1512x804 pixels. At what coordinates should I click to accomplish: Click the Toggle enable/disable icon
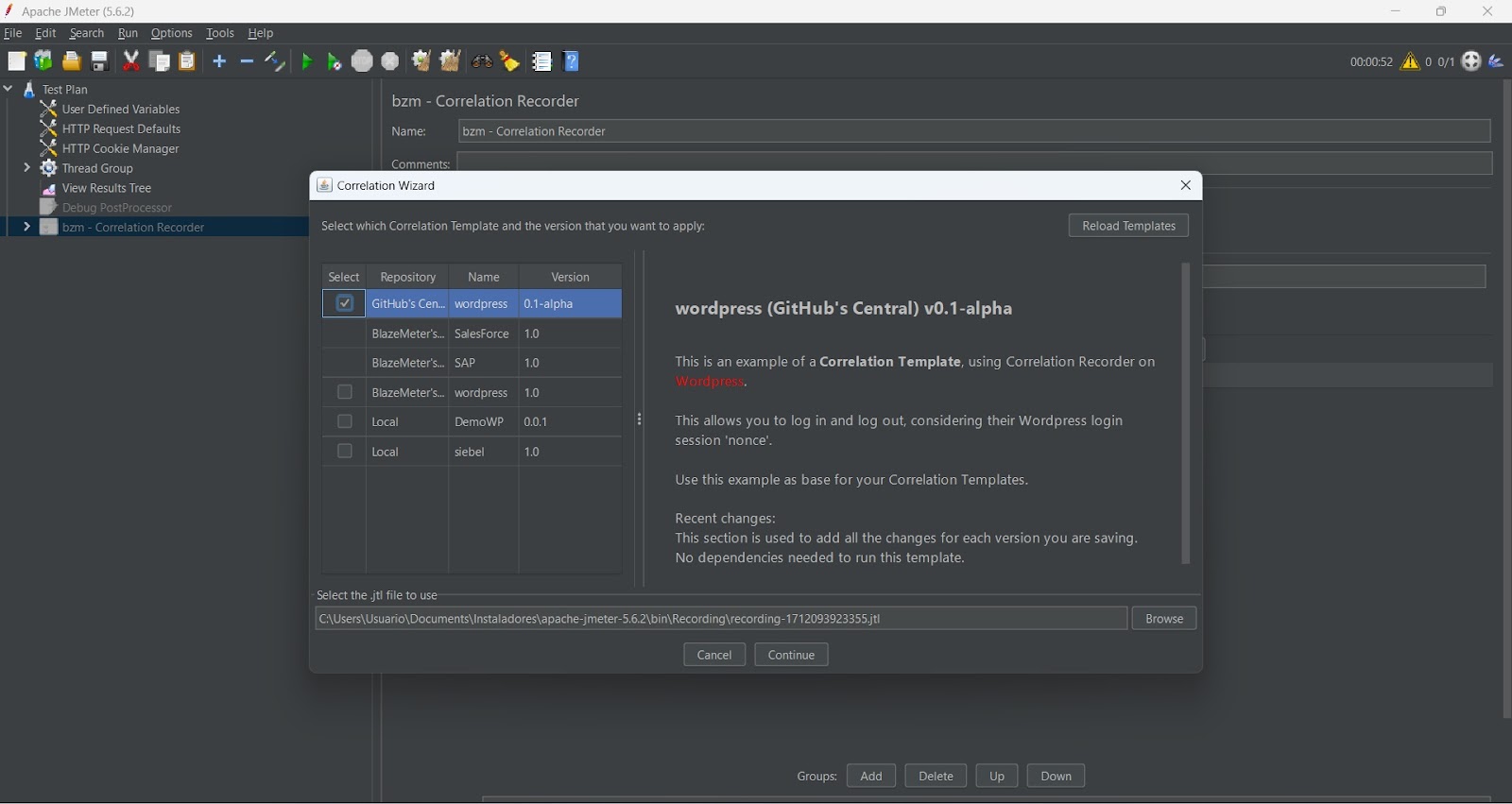[x=275, y=61]
